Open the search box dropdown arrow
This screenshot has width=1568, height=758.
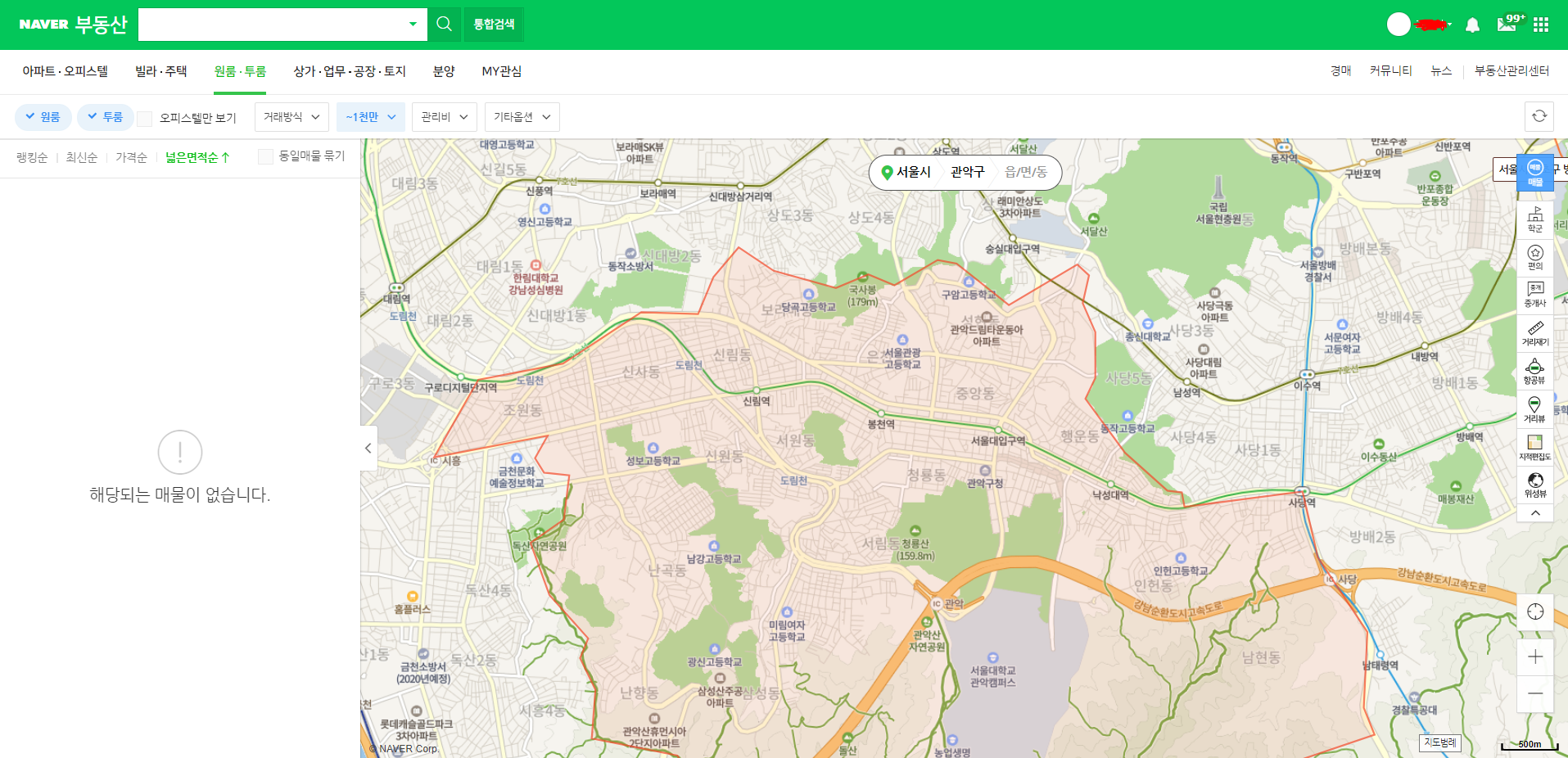(413, 25)
